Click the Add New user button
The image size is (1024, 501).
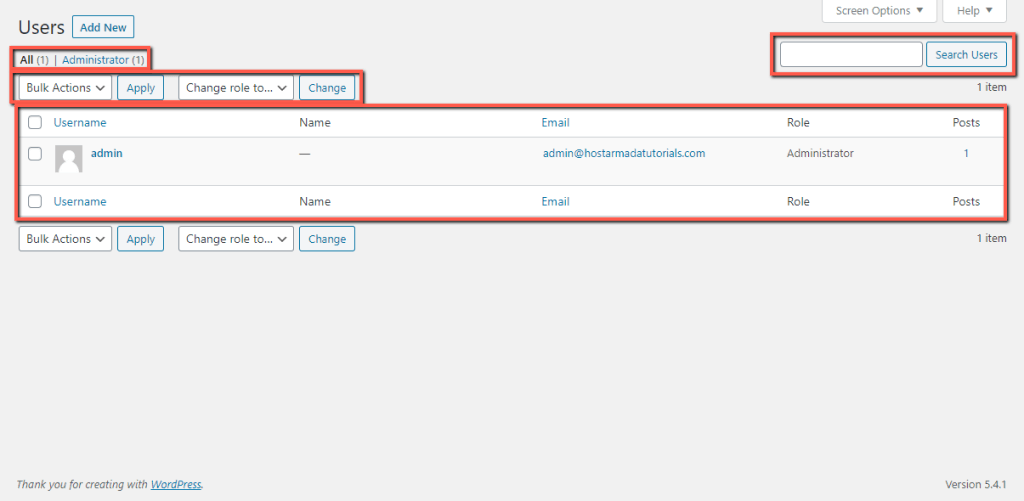(x=103, y=27)
